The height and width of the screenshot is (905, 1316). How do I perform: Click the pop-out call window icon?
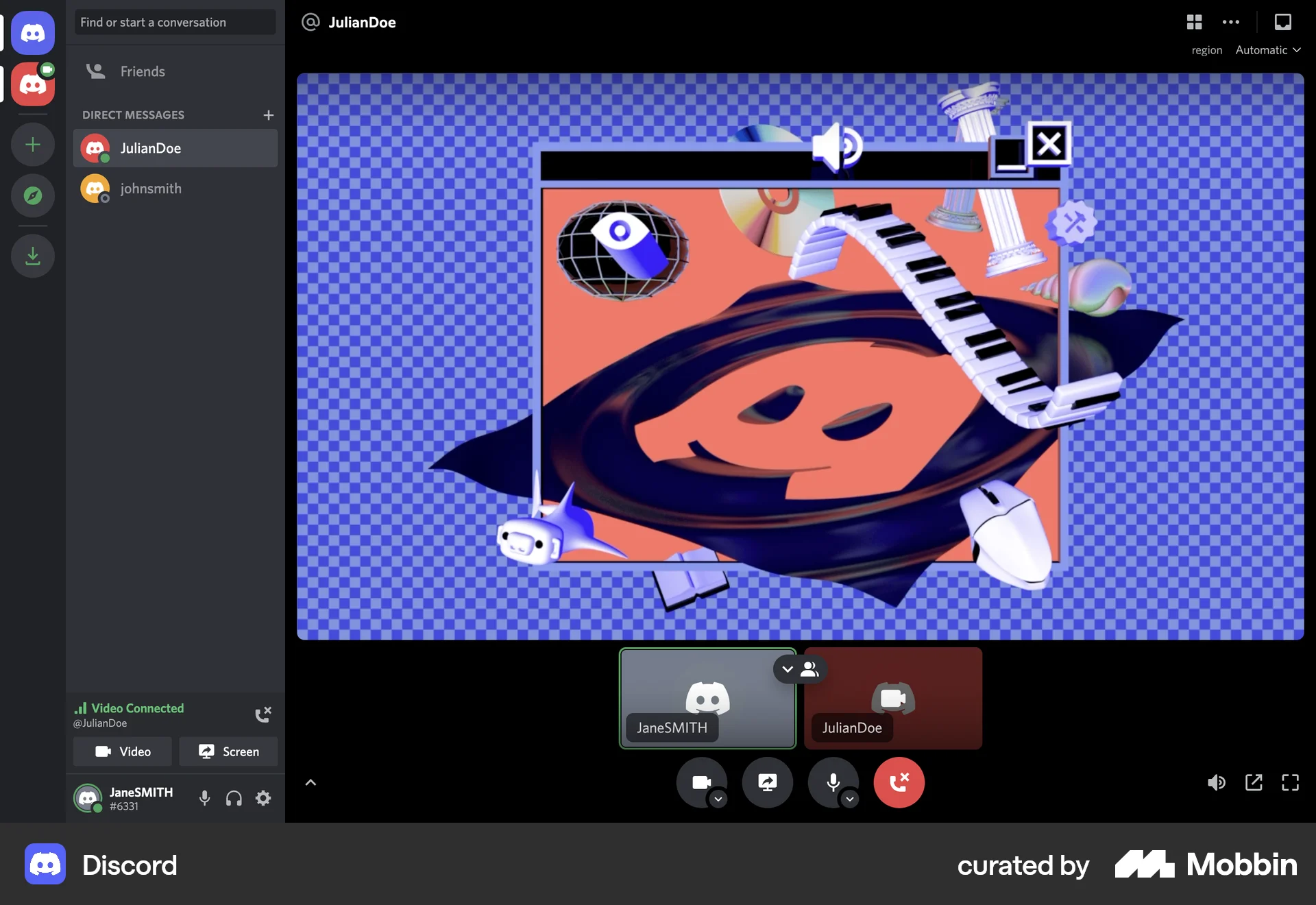[x=1254, y=782]
